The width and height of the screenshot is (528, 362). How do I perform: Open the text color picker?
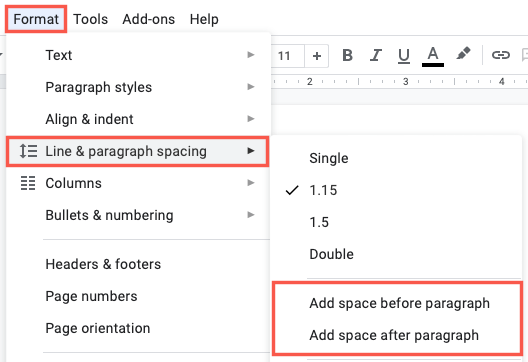pyautogui.click(x=433, y=56)
